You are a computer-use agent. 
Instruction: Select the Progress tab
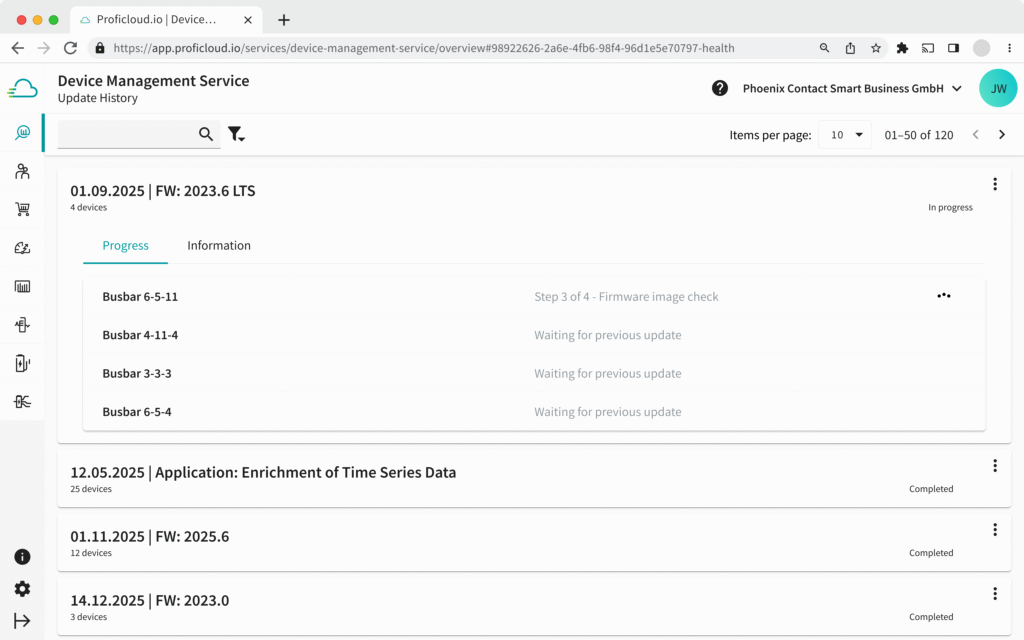coord(125,245)
